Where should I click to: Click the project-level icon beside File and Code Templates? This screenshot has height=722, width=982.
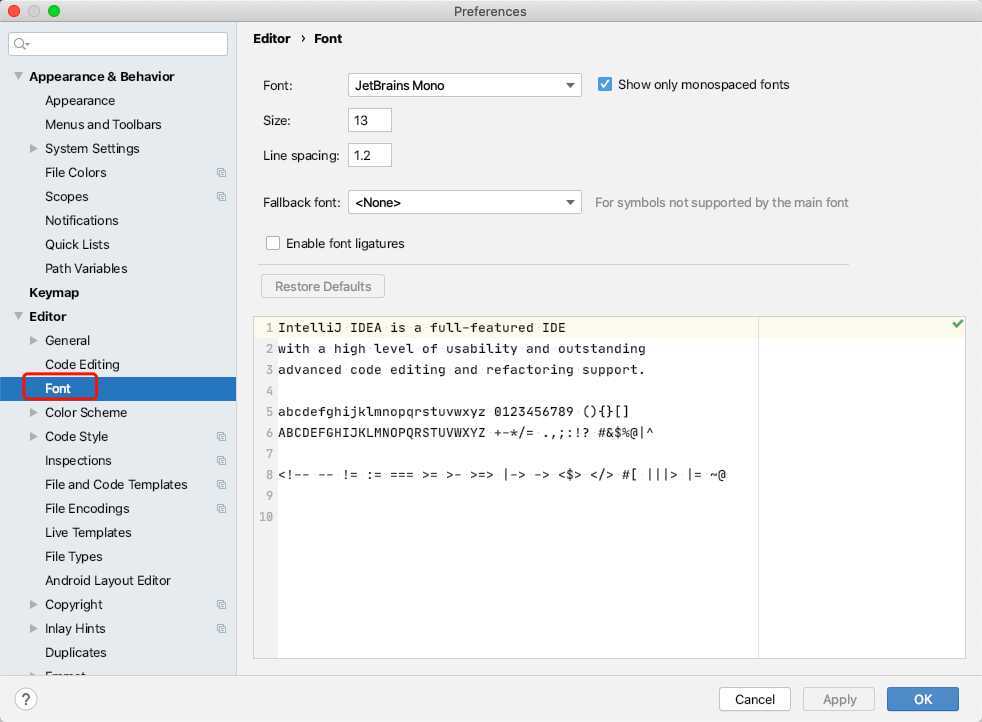[221, 485]
